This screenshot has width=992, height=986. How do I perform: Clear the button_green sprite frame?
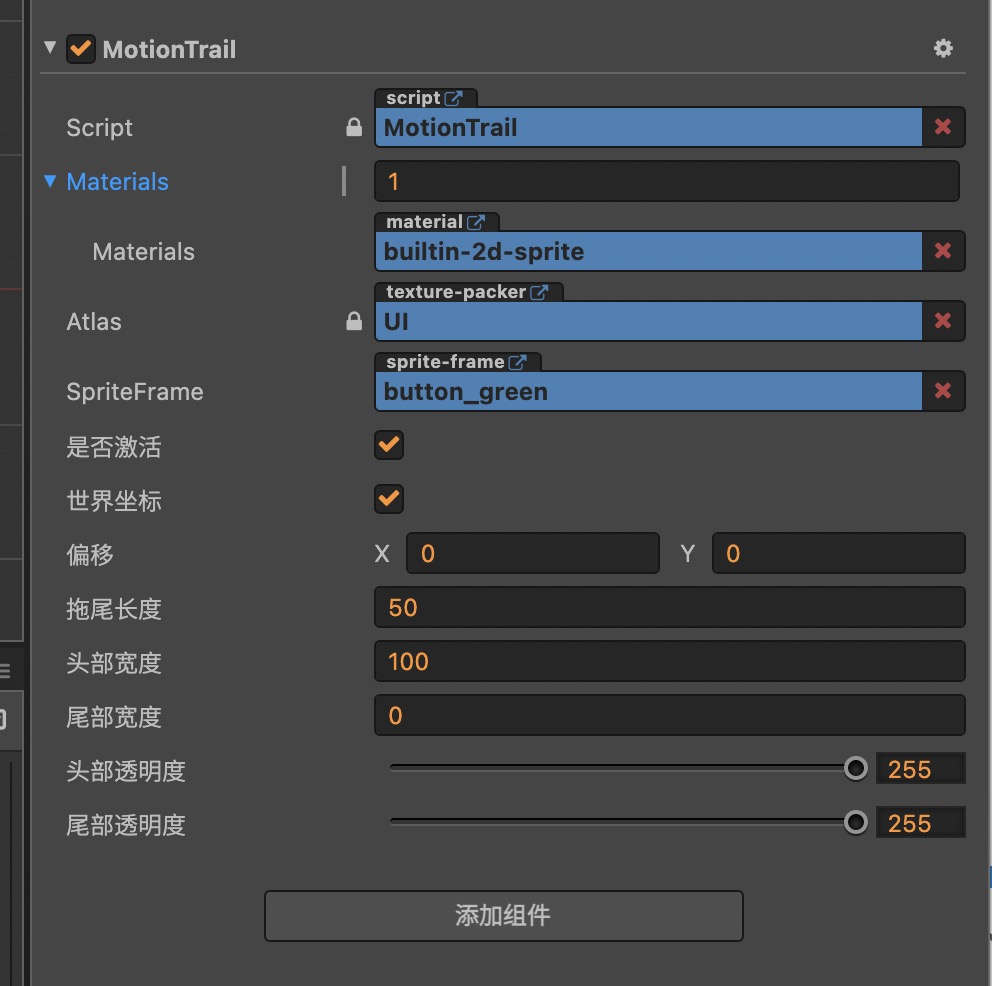[942, 391]
